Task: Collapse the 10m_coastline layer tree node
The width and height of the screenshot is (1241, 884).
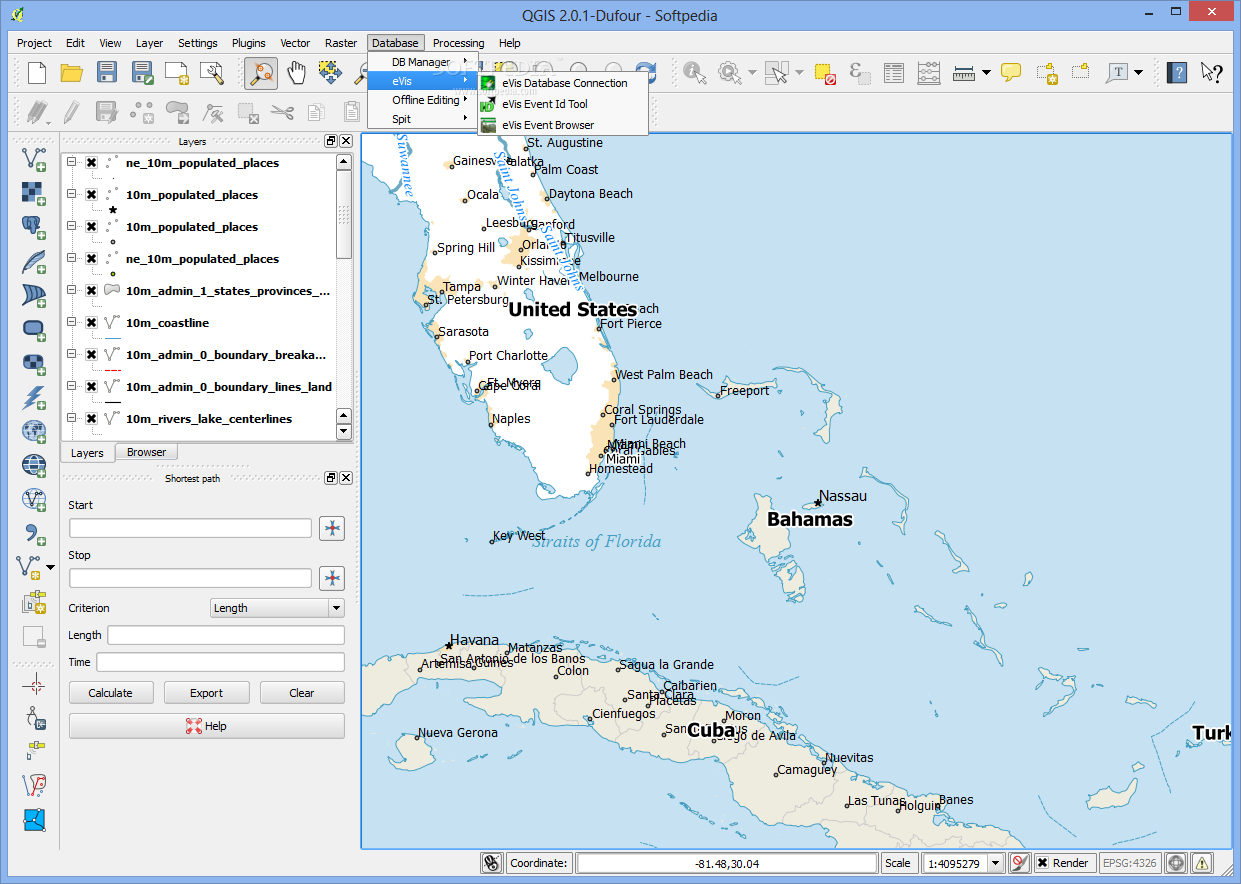Action: coord(72,323)
